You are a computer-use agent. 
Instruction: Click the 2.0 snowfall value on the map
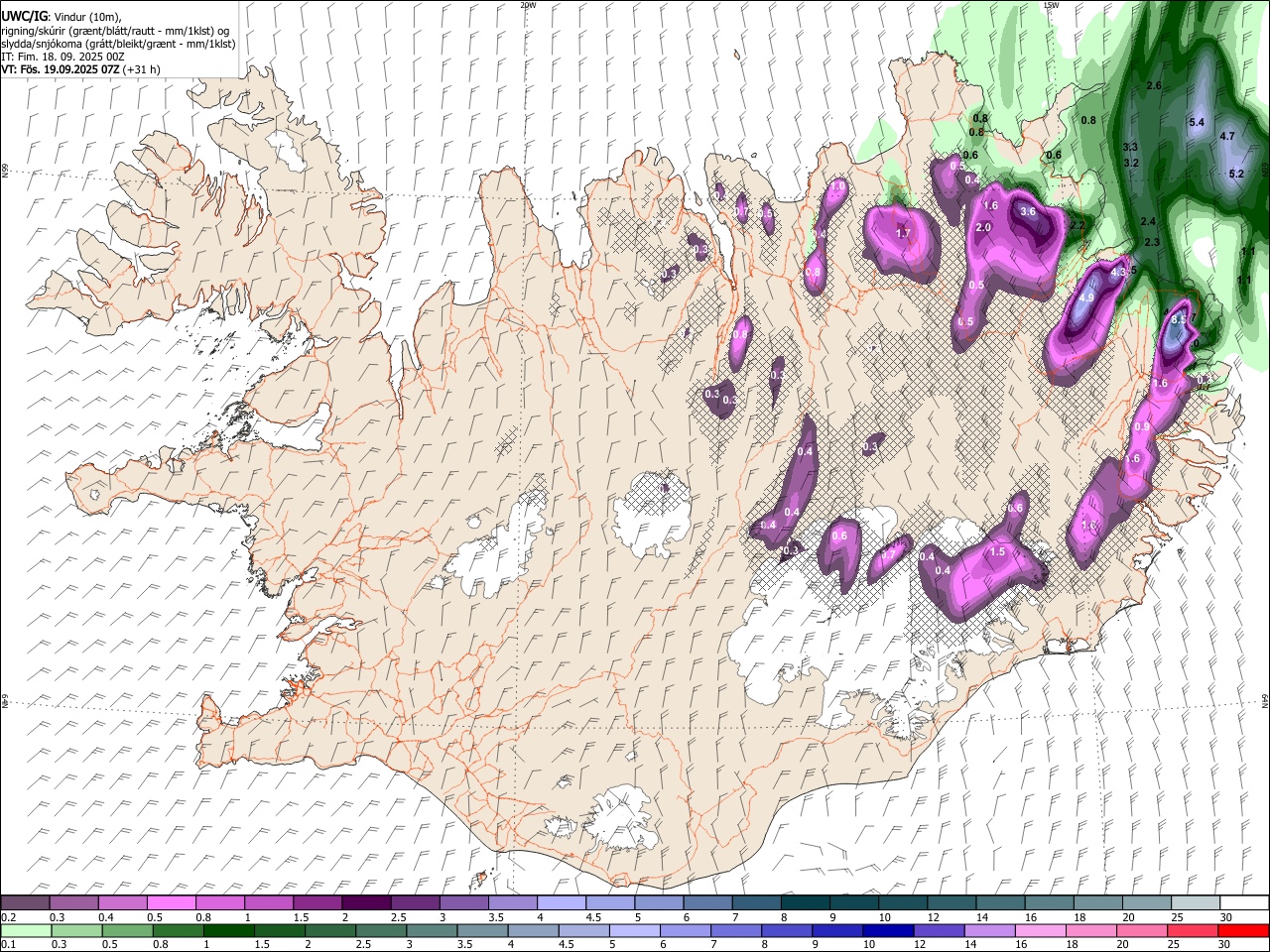(983, 227)
